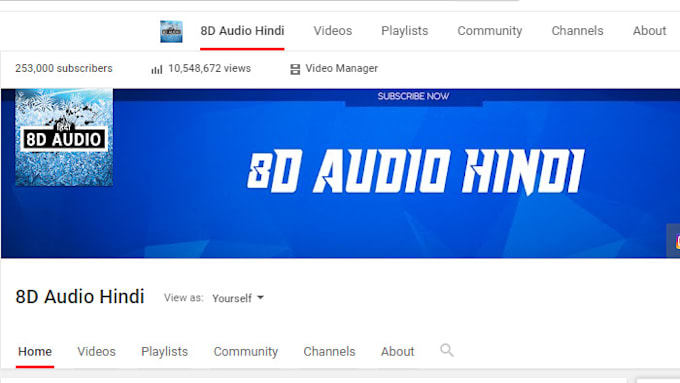
Task: Open Channels tab below channel title
Action: click(329, 351)
